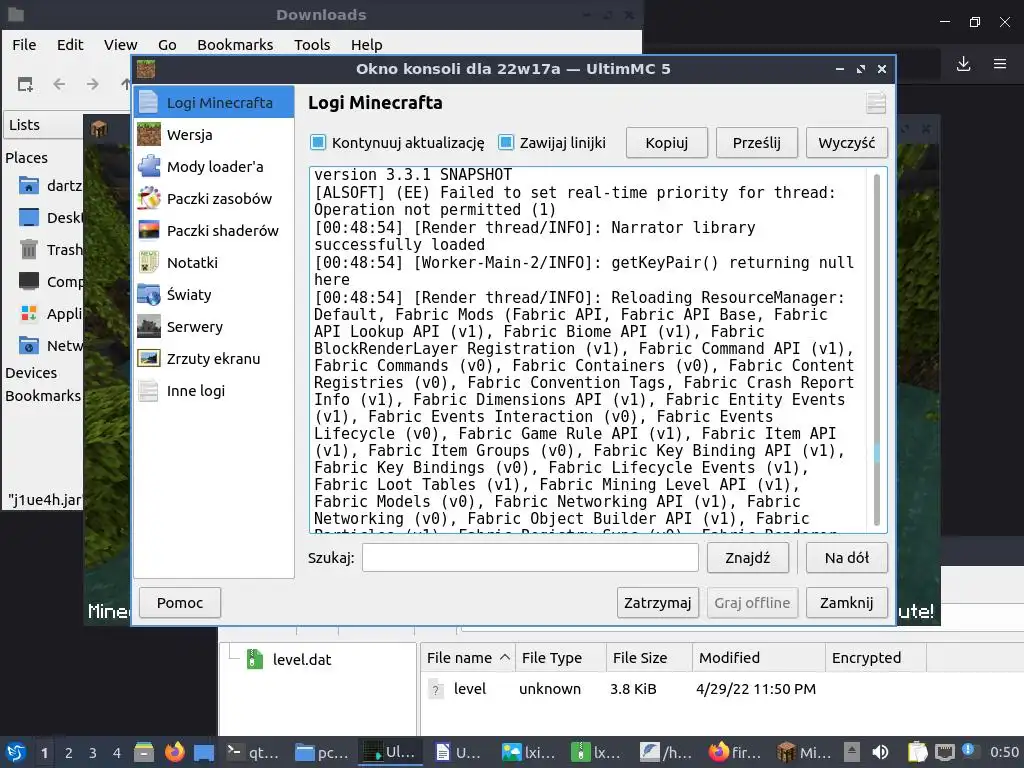Open the Tools menu

(x=312, y=44)
